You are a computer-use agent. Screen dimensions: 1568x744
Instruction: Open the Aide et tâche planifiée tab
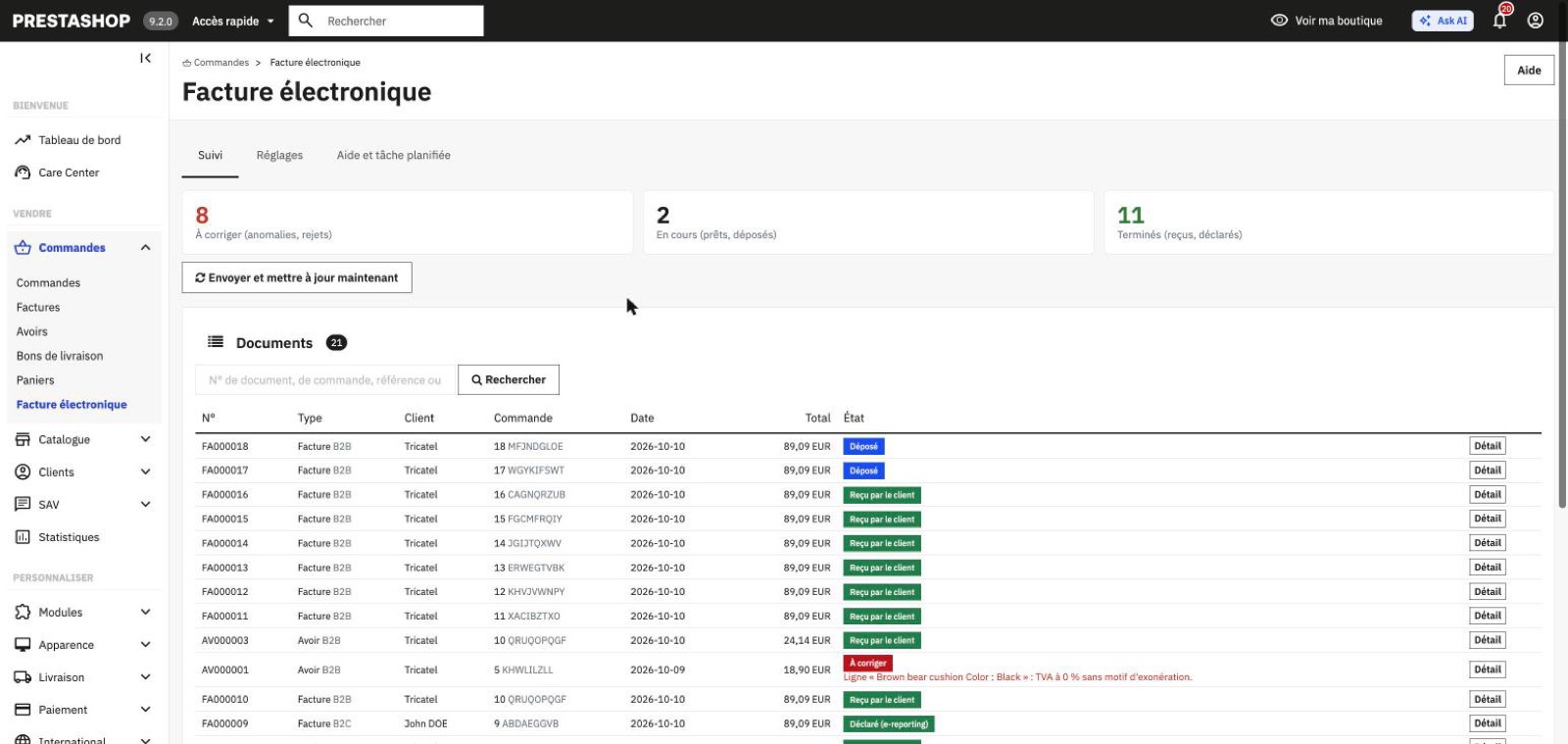(394, 155)
